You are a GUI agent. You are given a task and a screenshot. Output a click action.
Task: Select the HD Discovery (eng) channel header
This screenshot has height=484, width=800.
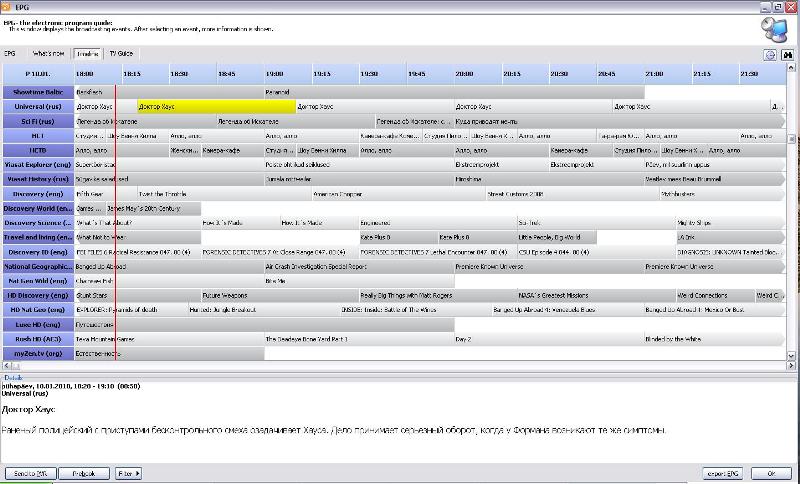(38, 295)
